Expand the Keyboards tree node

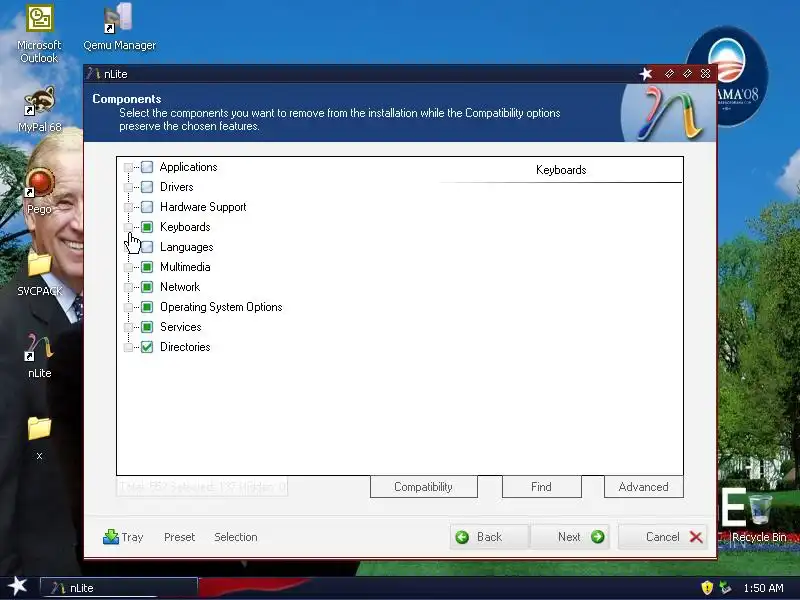pos(128,227)
